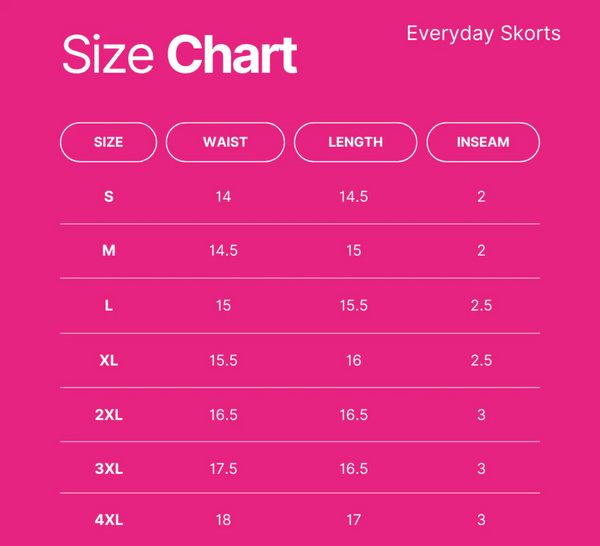Click length value 16 for XL

(x=354, y=360)
